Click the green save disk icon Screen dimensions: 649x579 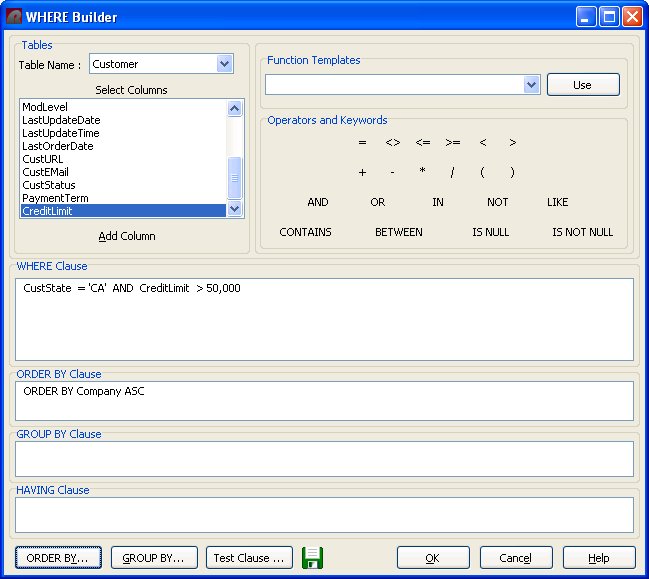[312, 558]
